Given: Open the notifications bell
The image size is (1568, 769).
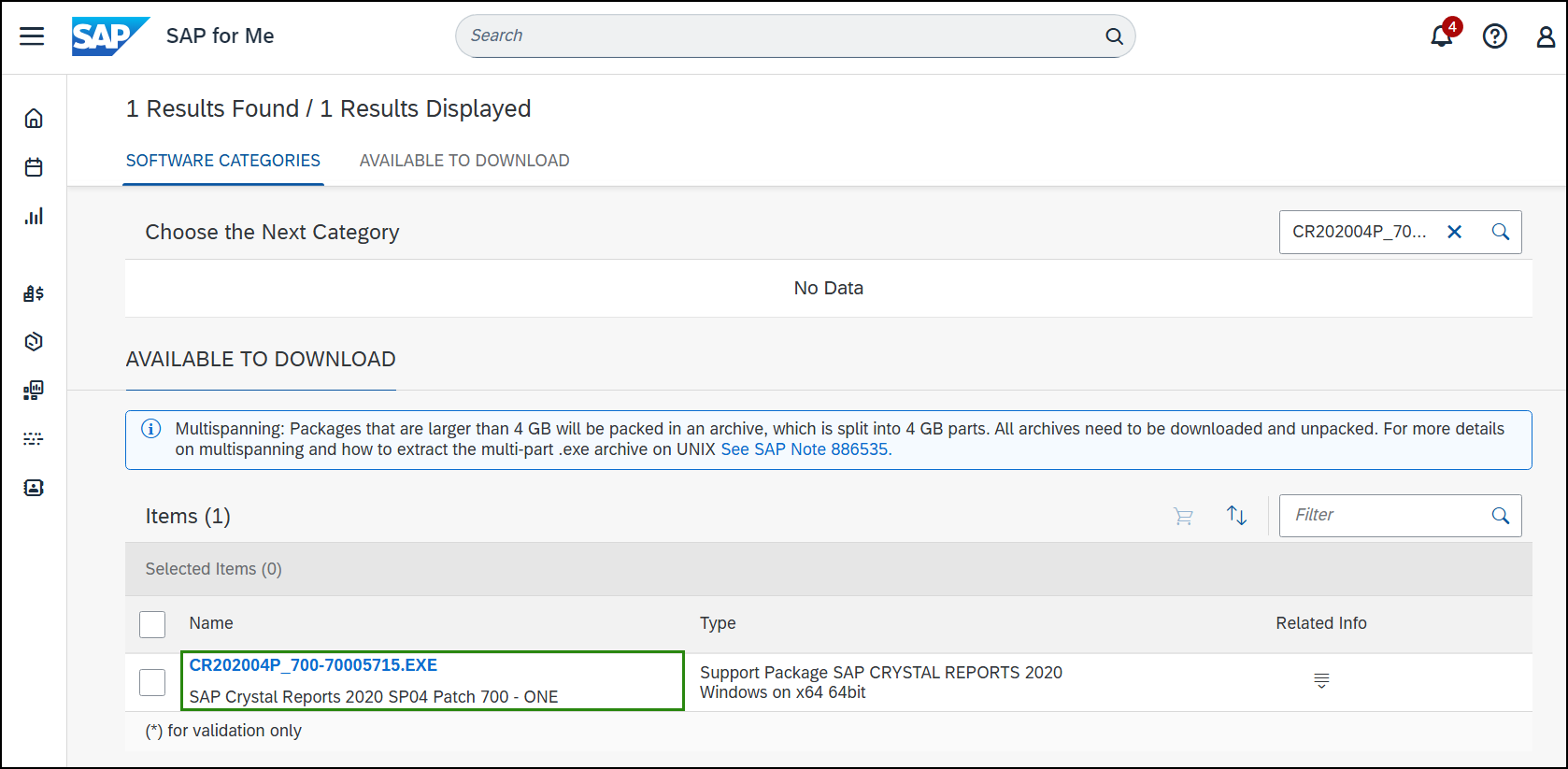Looking at the screenshot, I should 1442,36.
